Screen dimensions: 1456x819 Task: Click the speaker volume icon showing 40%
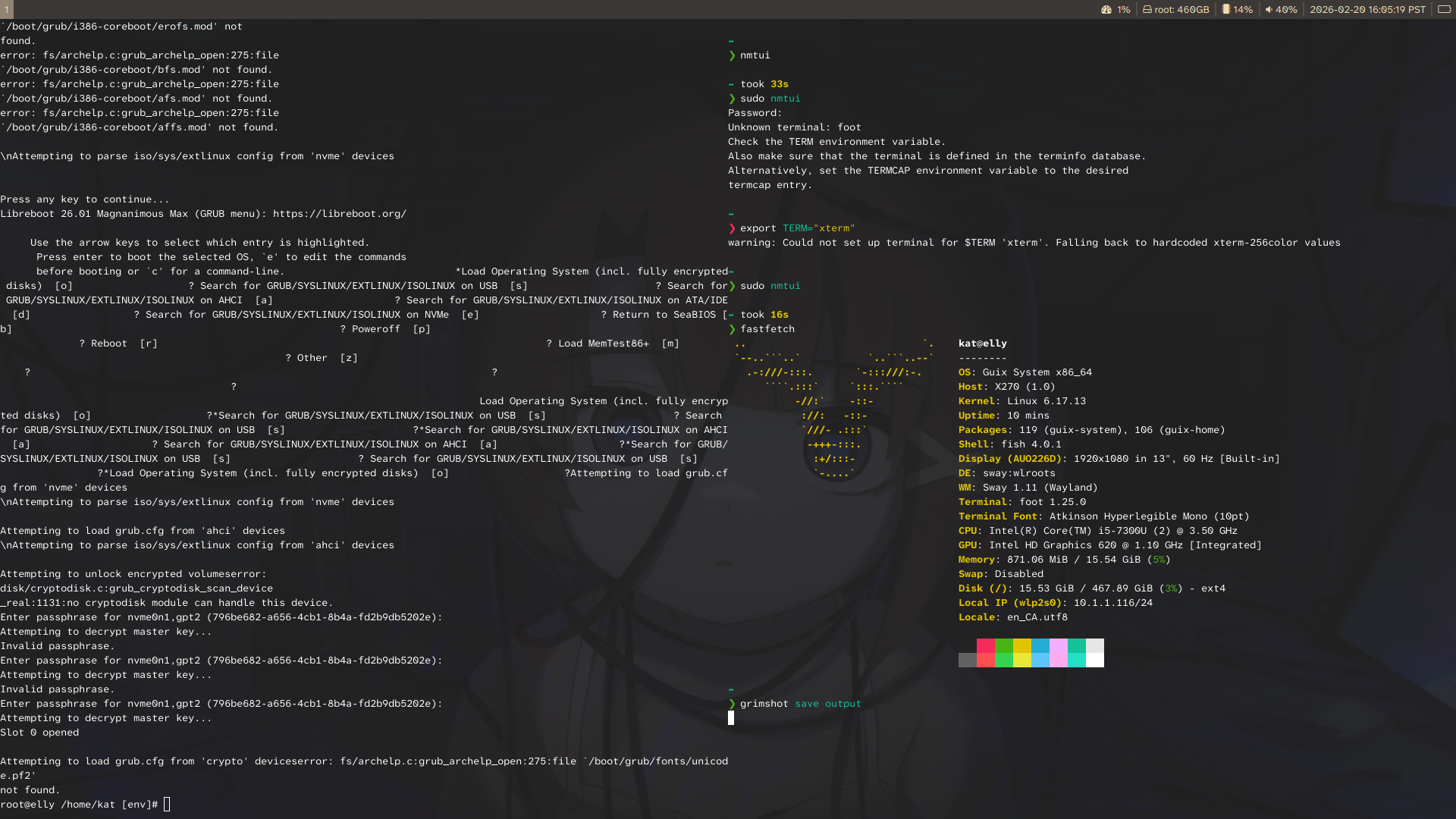pos(1269,10)
